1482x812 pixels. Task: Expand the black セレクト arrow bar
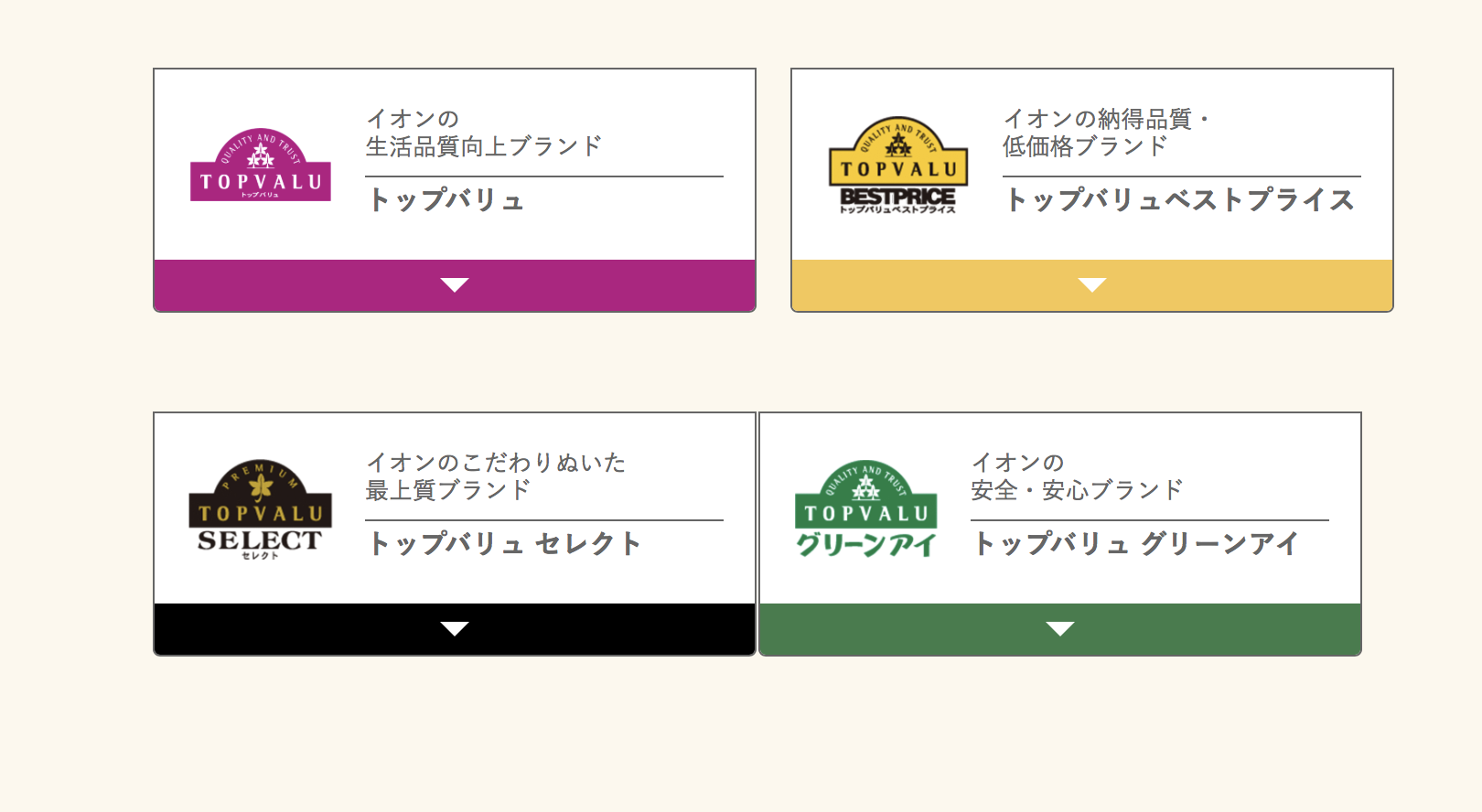[x=455, y=629]
